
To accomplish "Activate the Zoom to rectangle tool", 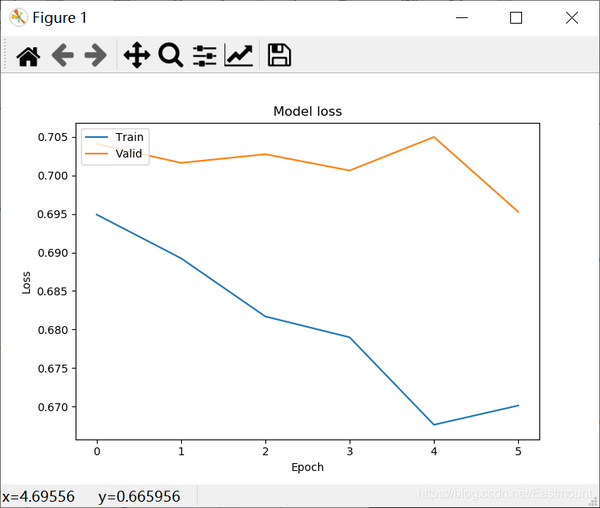I will pos(171,55).
